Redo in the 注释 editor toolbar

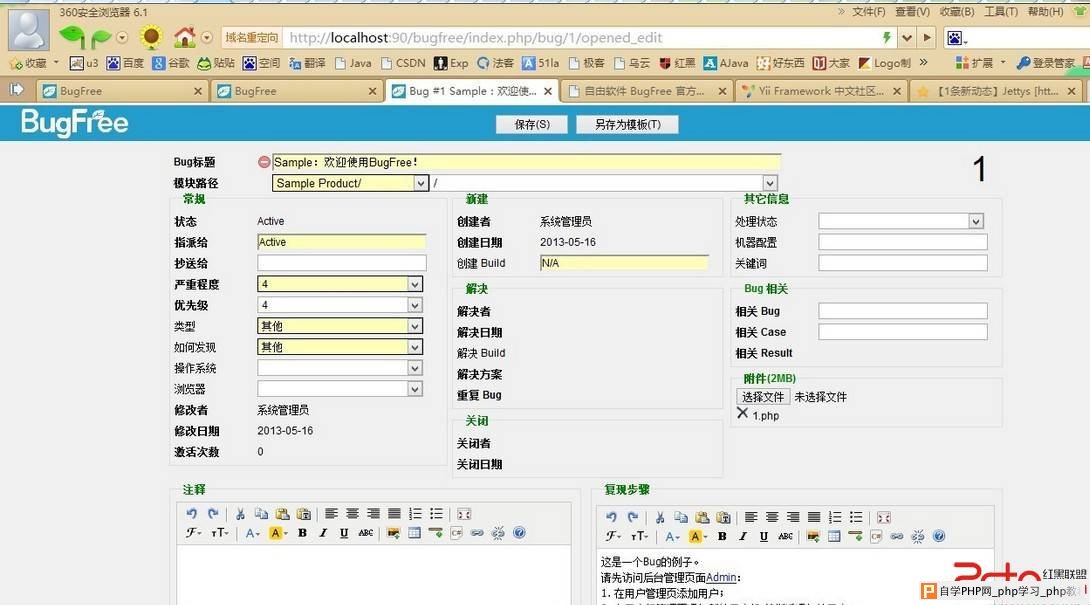coord(213,514)
